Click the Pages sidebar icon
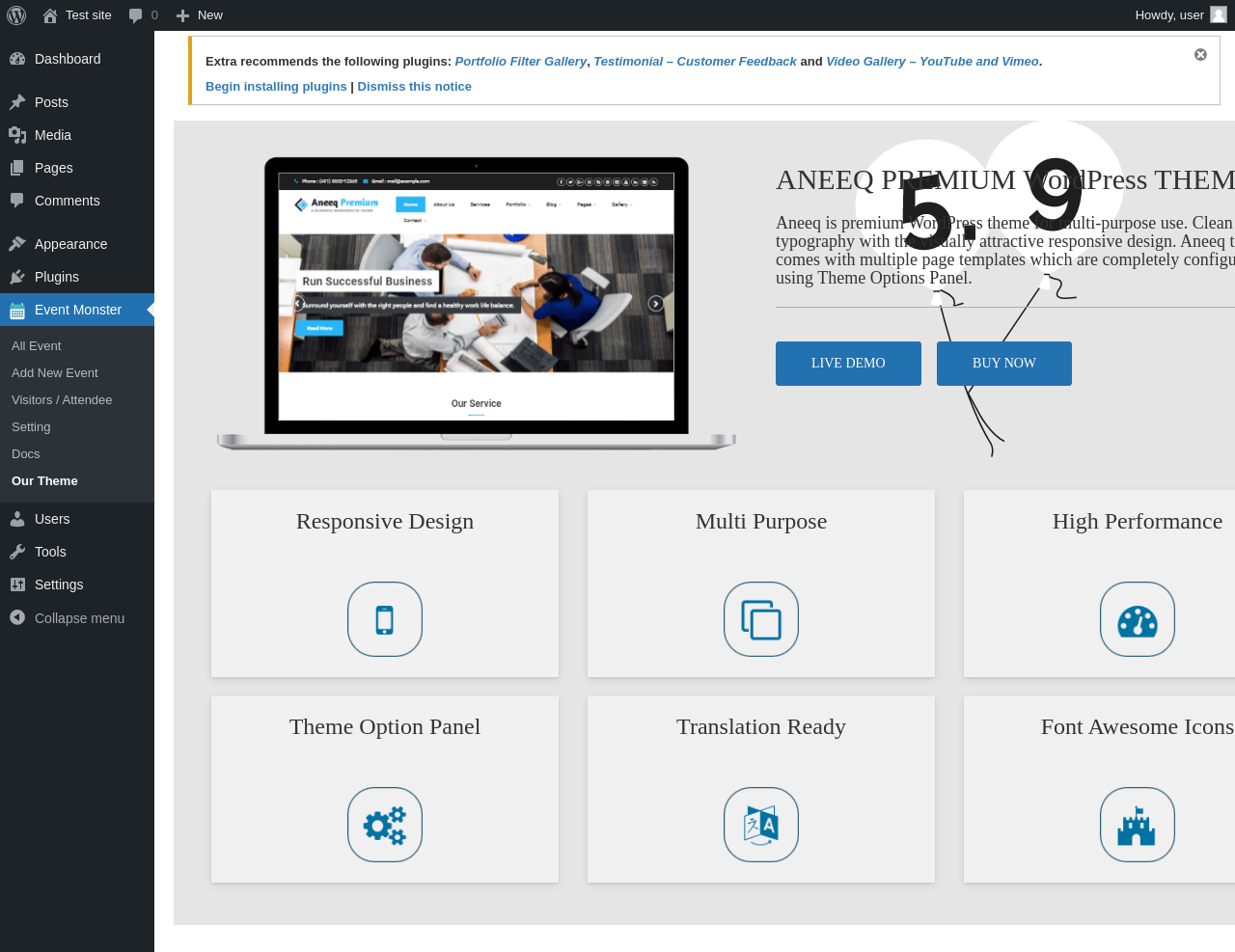1235x952 pixels. click(x=17, y=168)
